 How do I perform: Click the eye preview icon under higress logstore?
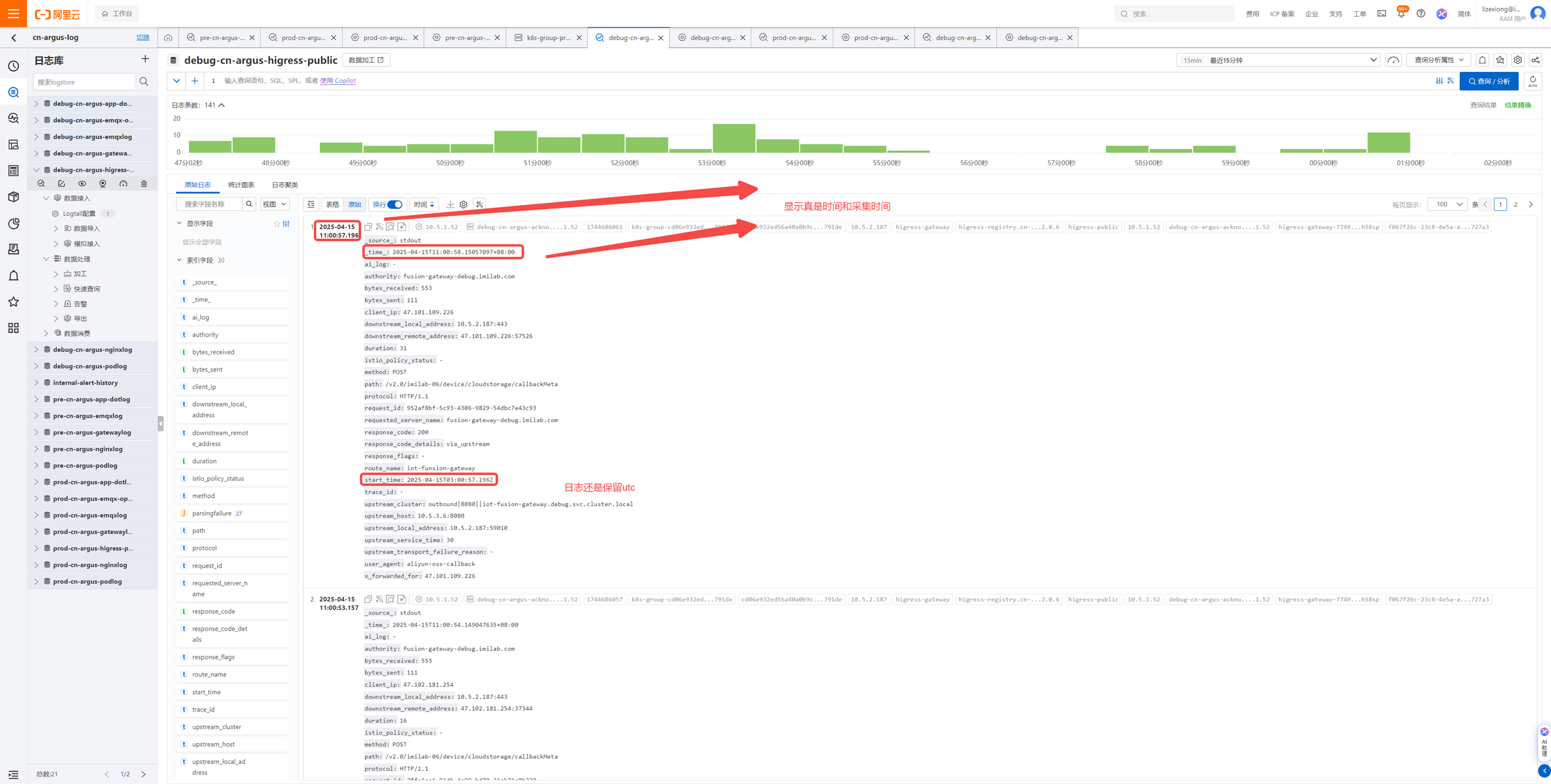[82, 184]
